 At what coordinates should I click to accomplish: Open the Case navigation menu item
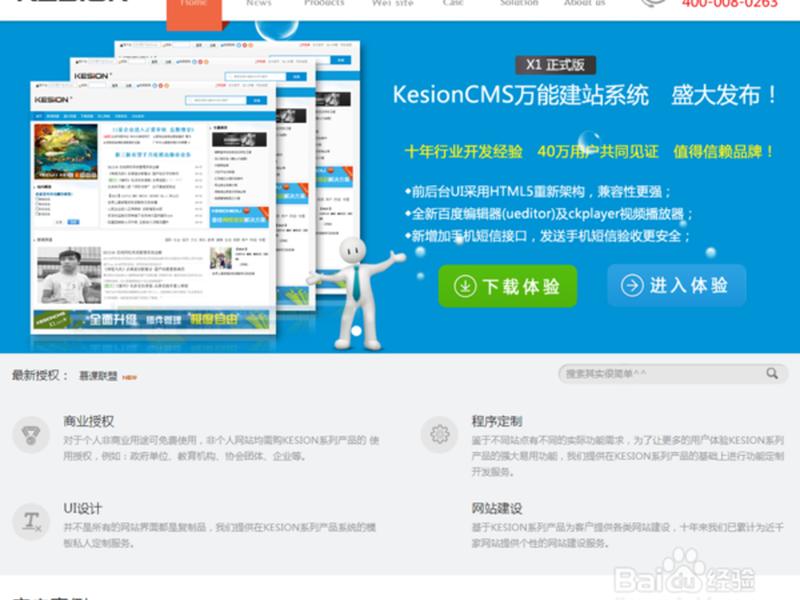453,3
